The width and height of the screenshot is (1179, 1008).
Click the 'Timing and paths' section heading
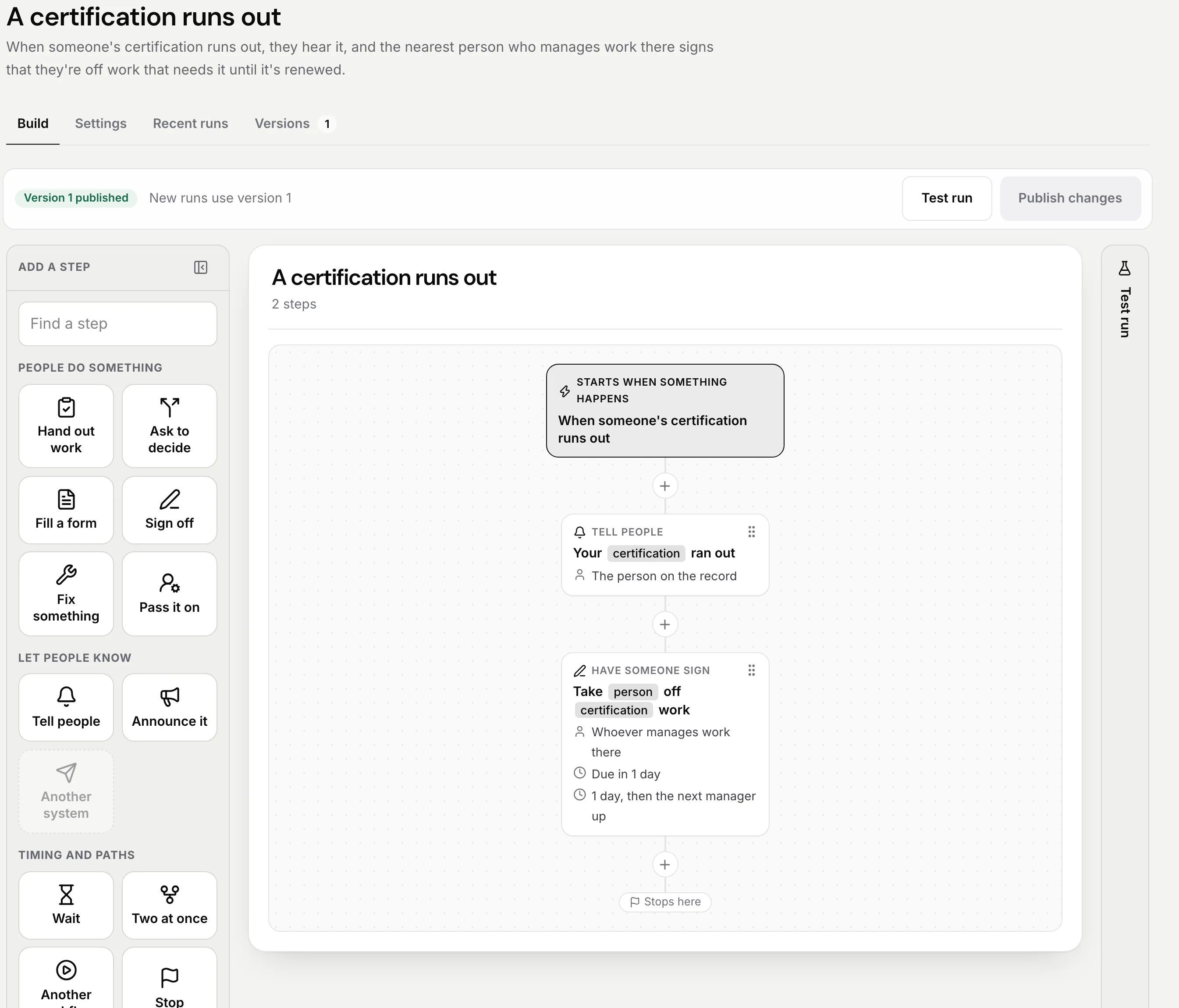click(x=76, y=855)
